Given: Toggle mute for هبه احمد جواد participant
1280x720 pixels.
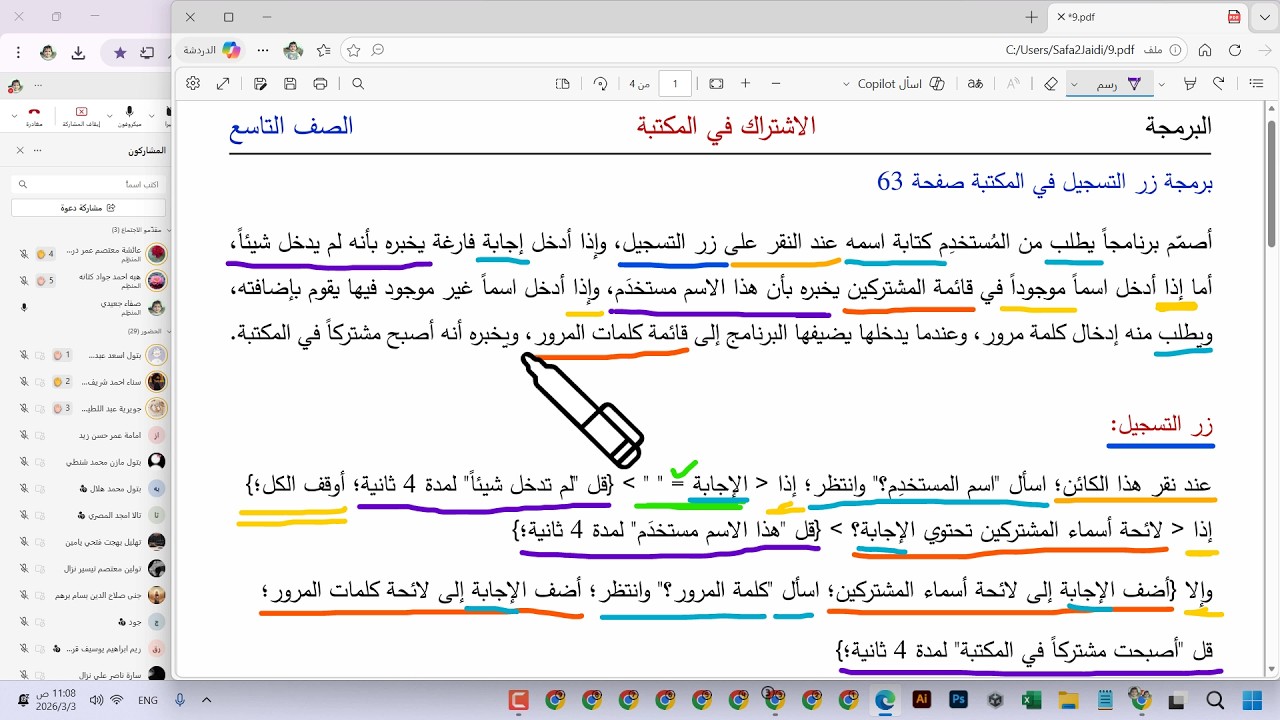Looking at the screenshot, I should click(x=23, y=281).
